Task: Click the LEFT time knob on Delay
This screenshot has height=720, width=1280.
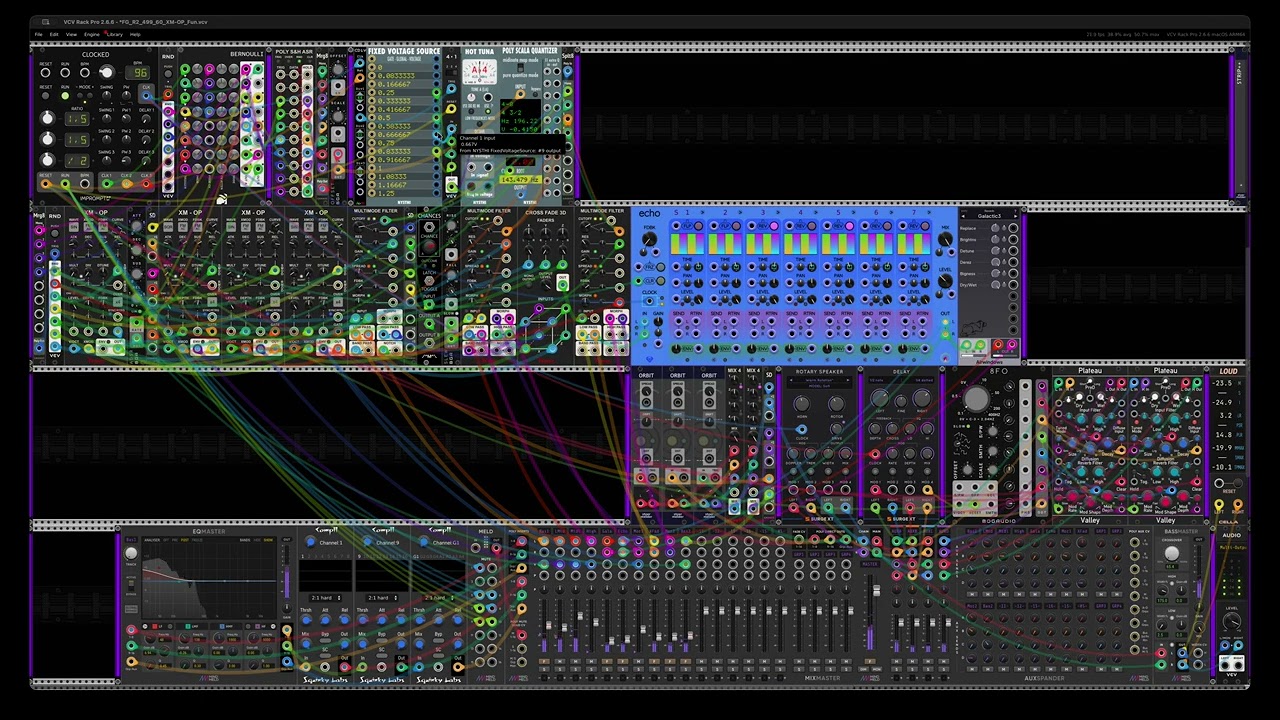Action: (x=878, y=398)
